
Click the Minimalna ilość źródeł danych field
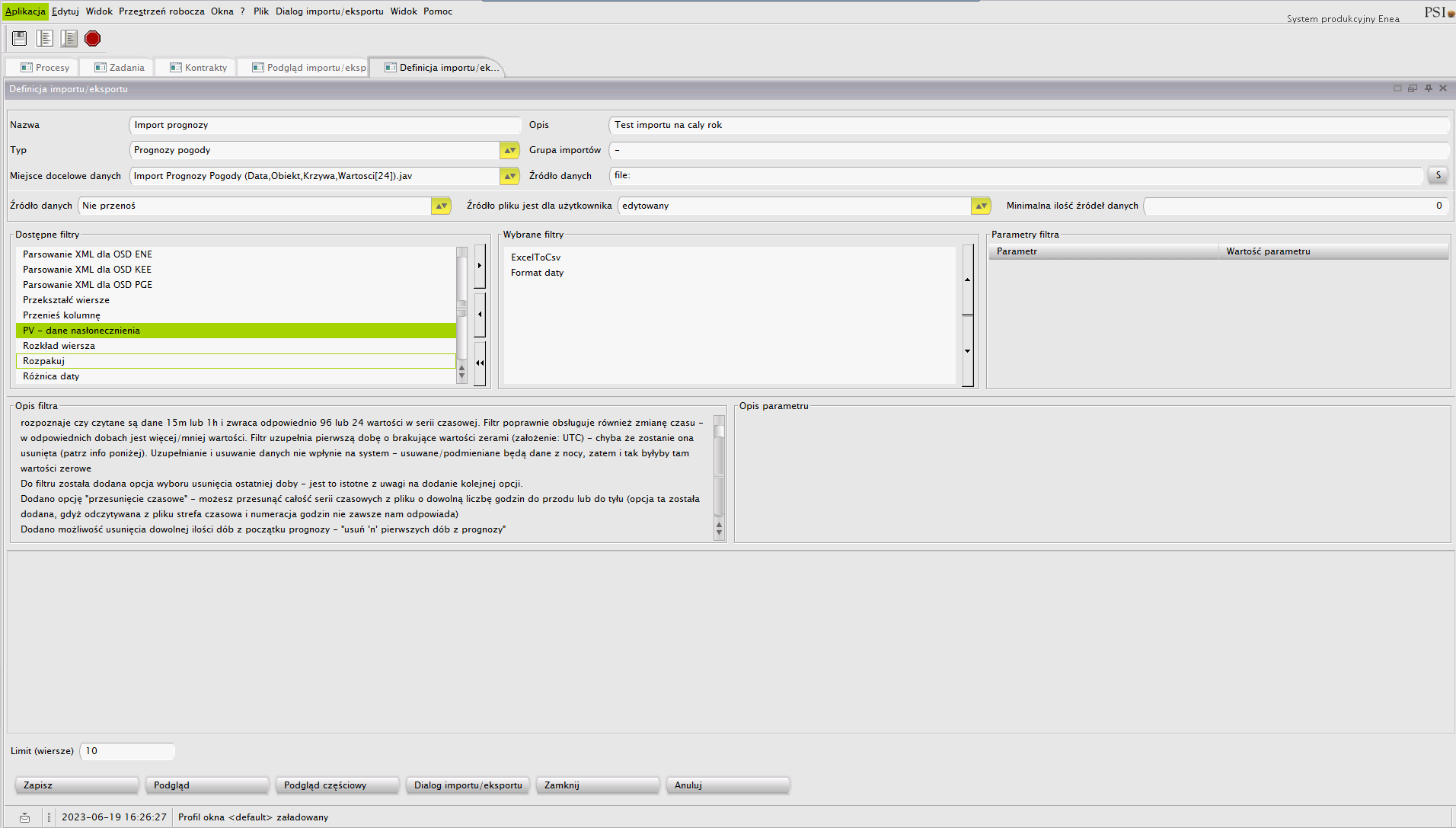click(x=1296, y=206)
